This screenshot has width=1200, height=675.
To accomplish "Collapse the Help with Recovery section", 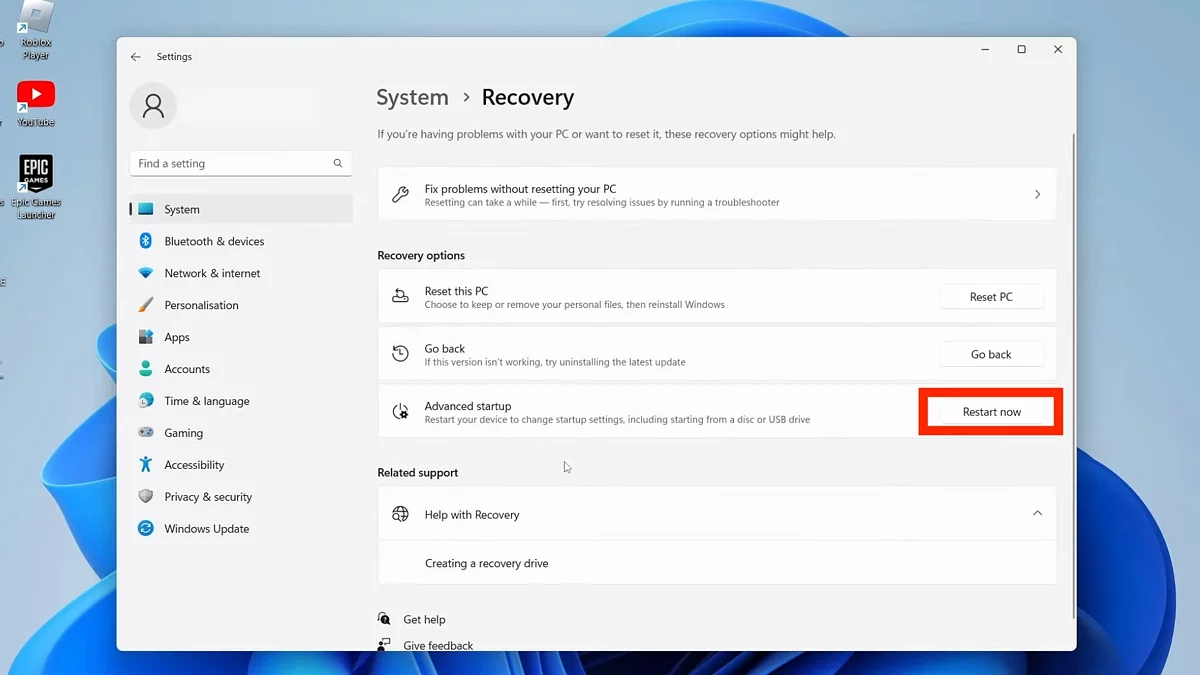I will coord(1037,514).
